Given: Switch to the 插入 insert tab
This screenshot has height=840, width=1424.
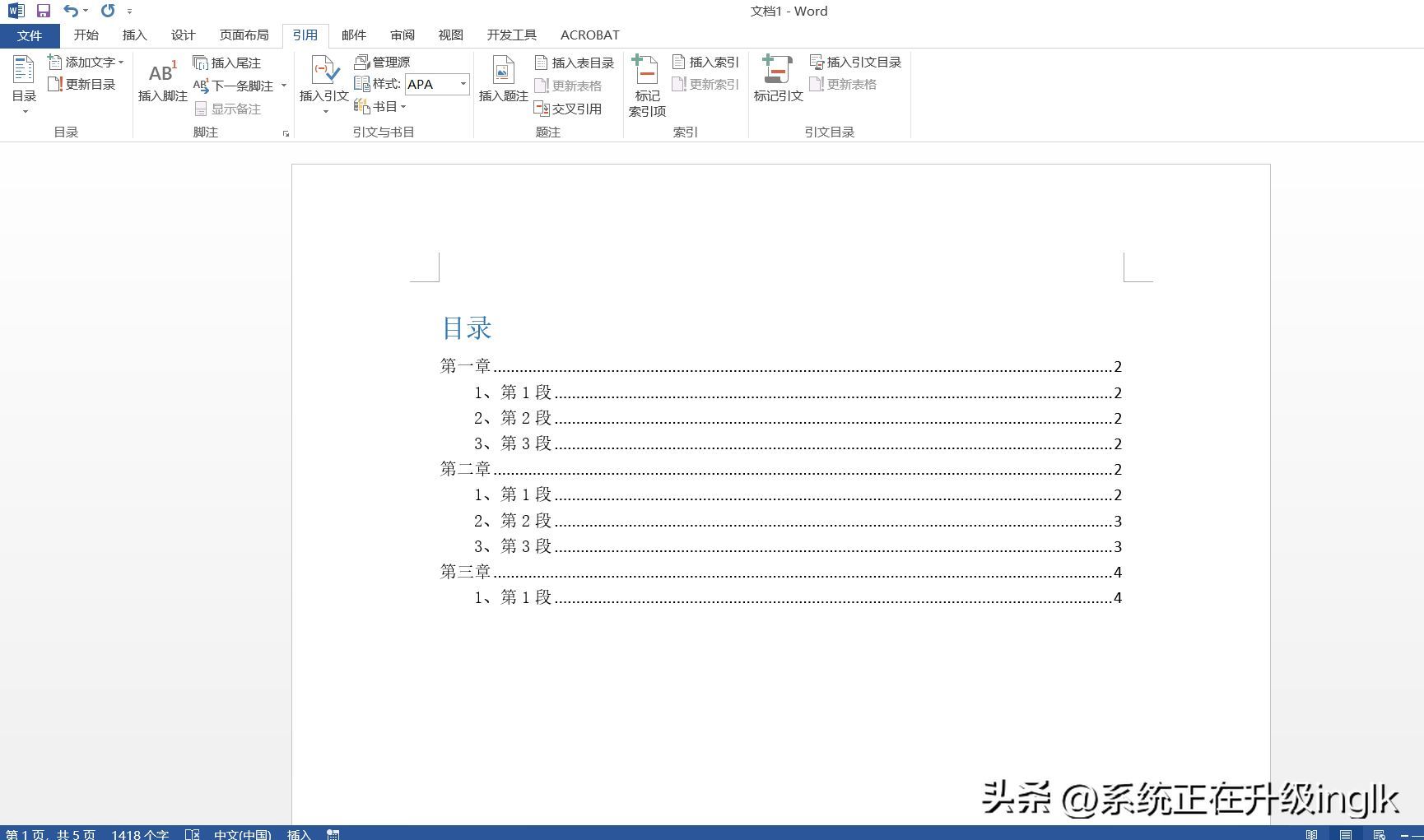Looking at the screenshot, I should [x=134, y=35].
